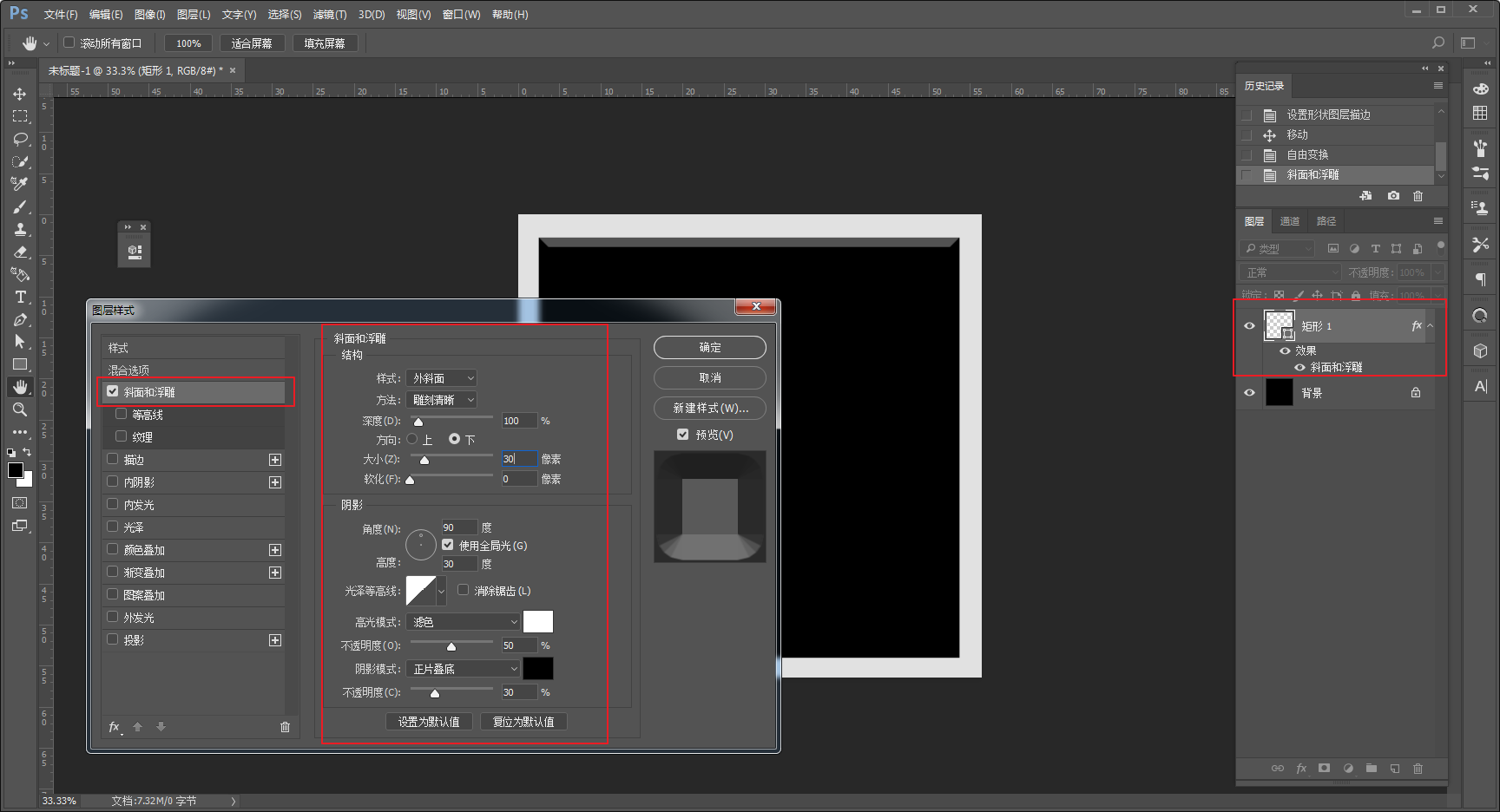Select the Lasso tool
The image size is (1500, 812).
click(x=20, y=139)
